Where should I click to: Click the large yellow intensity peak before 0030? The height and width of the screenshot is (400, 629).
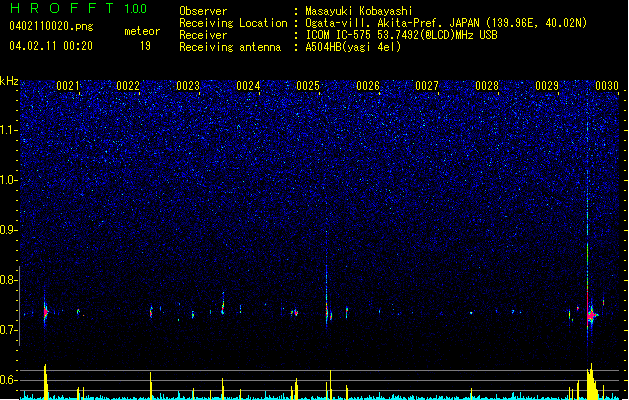[x=591, y=382]
